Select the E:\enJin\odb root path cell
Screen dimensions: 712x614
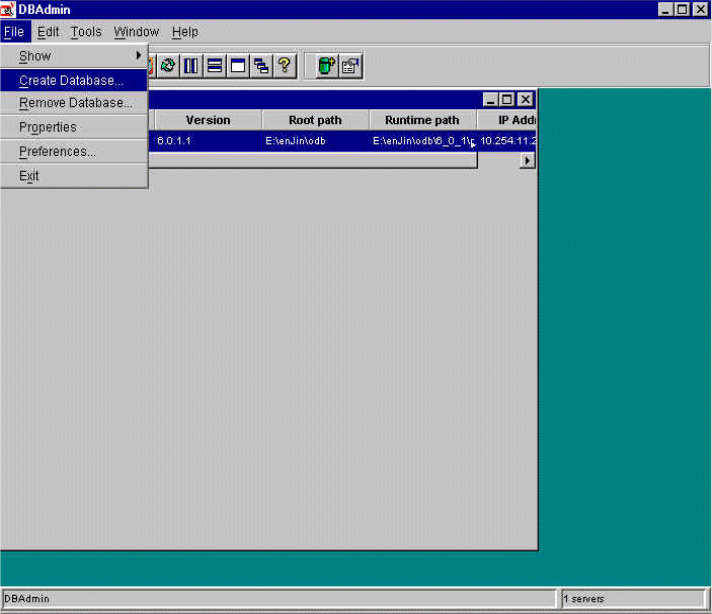(x=315, y=141)
